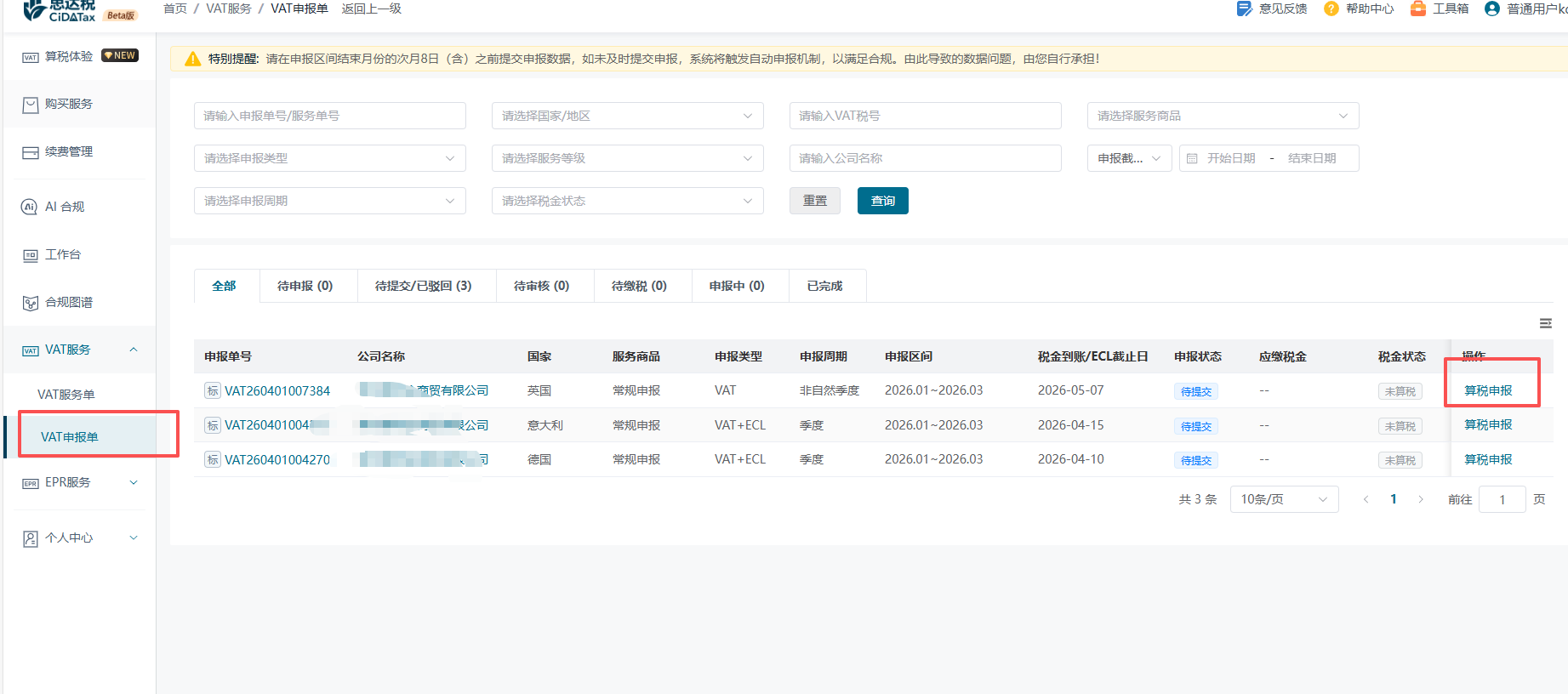Open declaration VAT260401007384 link
The width and height of the screenshot is (1568, 694).
pyautogui.click(x=277, y=390)
